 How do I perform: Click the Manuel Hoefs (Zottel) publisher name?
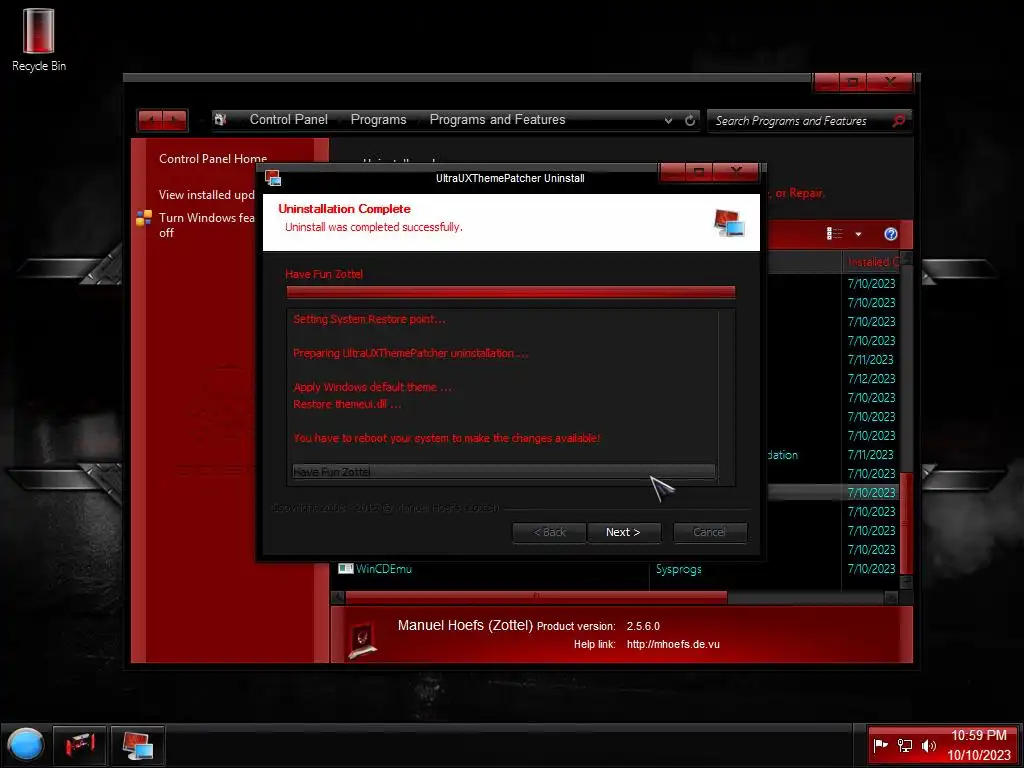465,625
